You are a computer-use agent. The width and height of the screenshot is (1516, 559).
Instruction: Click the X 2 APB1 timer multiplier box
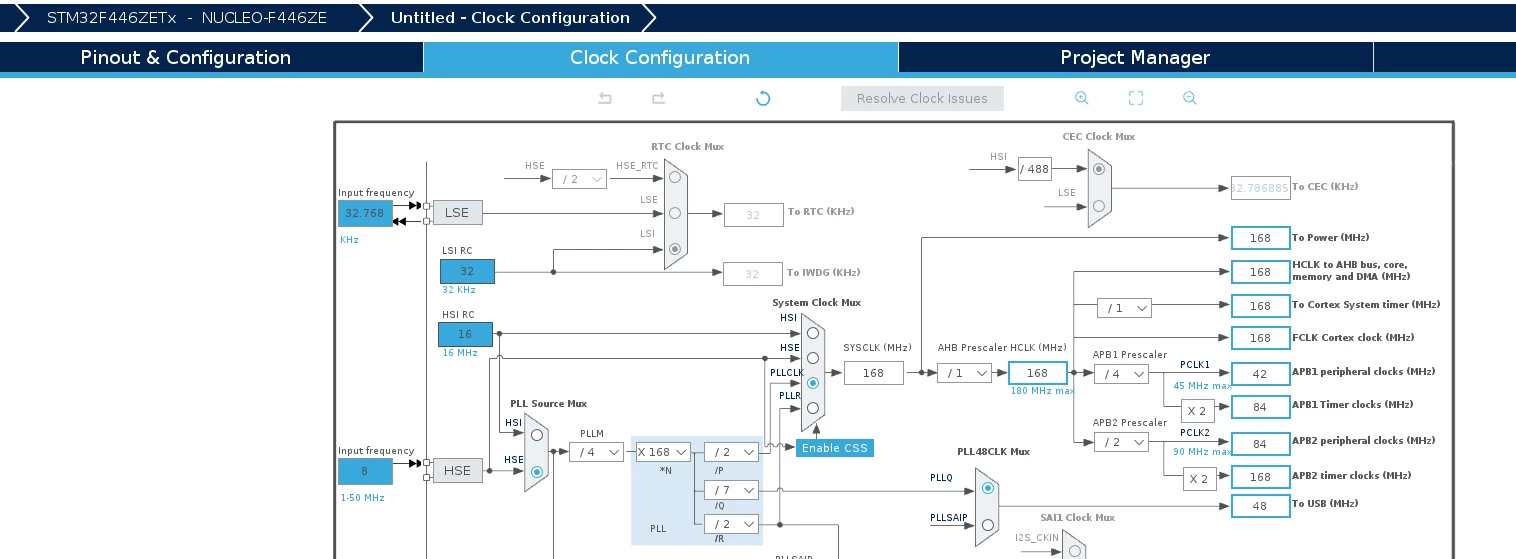(1198, 410)
